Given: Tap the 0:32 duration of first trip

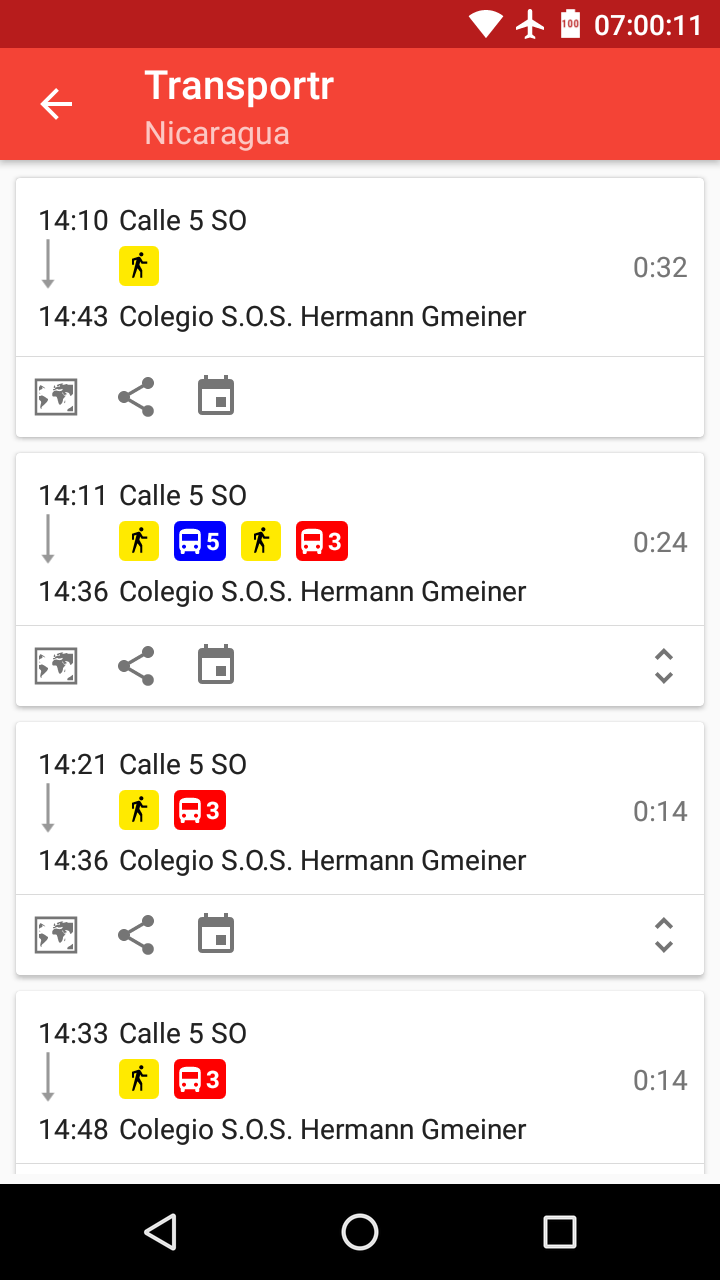Looking at the screenshot, I should (660, 268).
